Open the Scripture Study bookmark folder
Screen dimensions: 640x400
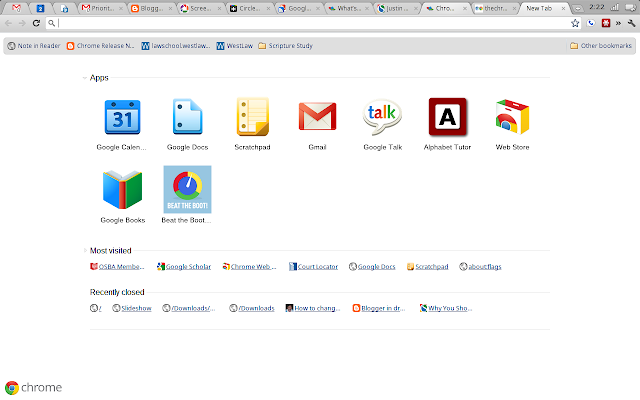point(285,46)
